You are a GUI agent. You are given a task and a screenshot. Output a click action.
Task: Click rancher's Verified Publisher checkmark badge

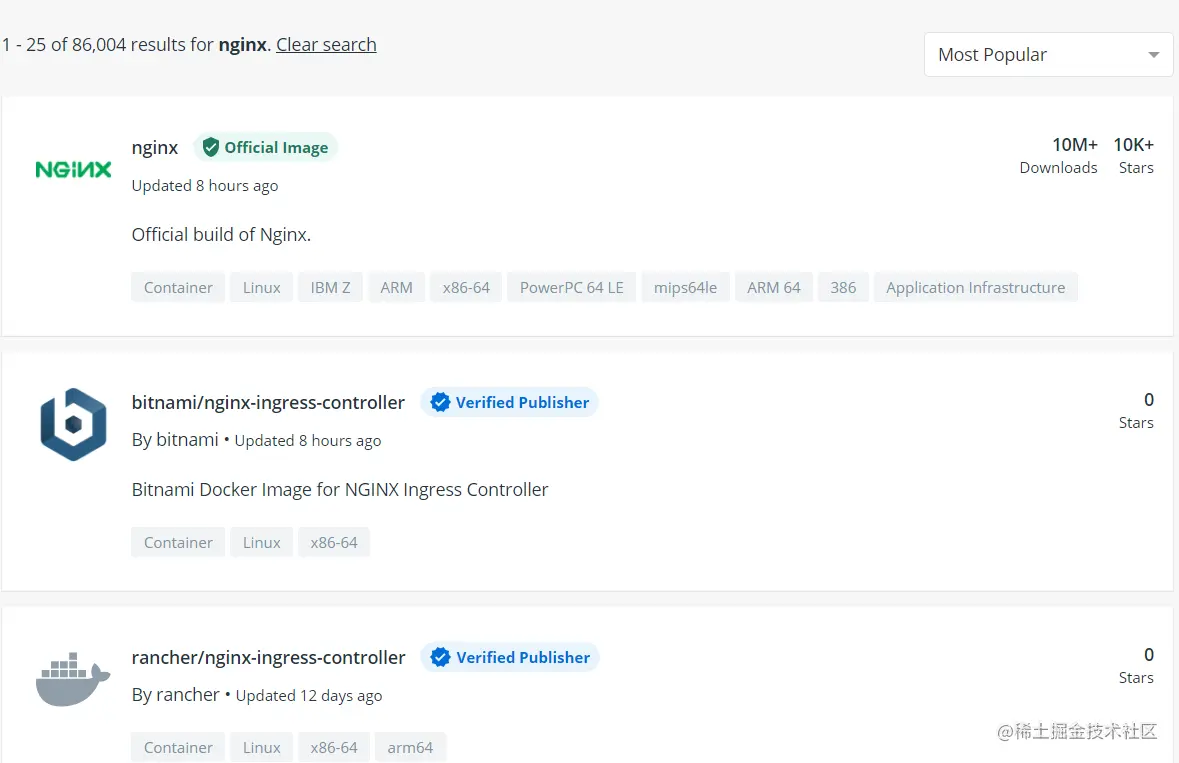coord(440,657)
